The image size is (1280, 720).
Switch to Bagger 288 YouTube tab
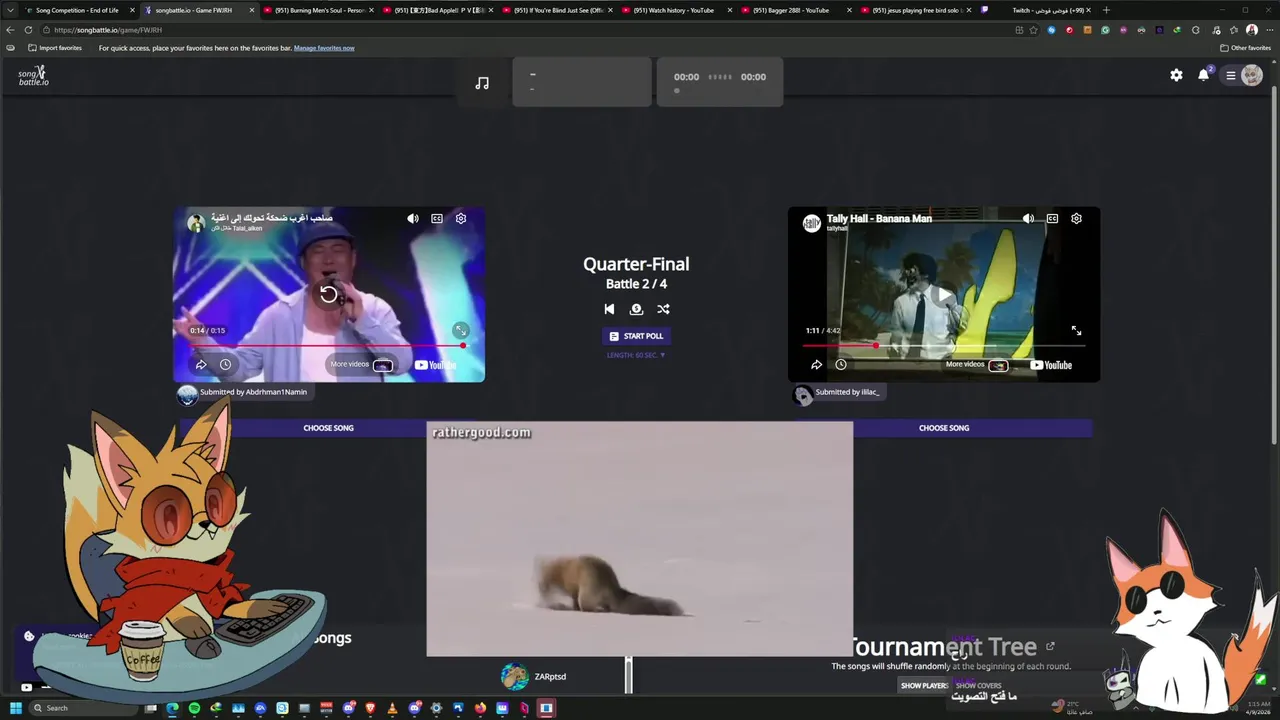(x=795, y=10)
